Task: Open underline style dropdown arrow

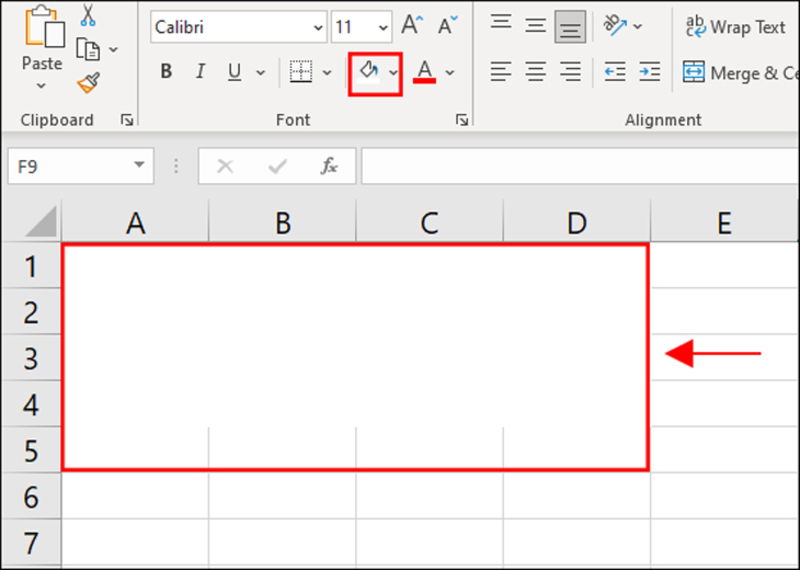Action: 261,72
